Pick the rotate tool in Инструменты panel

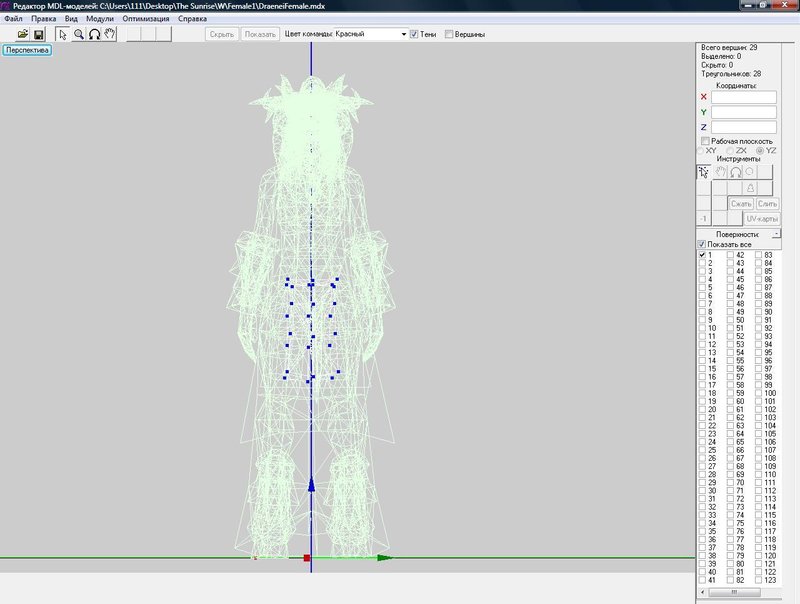coord(734,172)
